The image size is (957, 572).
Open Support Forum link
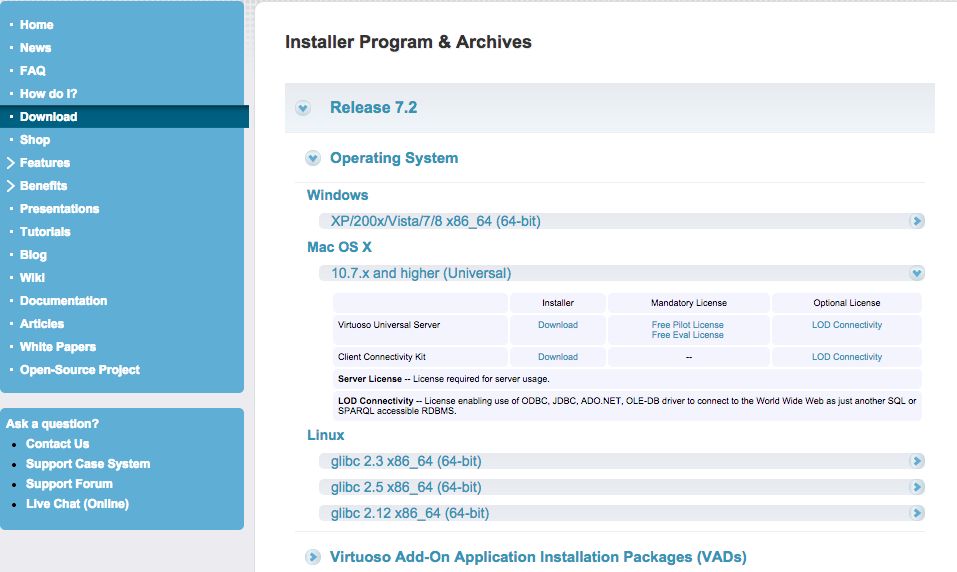(x=69, y=484)
